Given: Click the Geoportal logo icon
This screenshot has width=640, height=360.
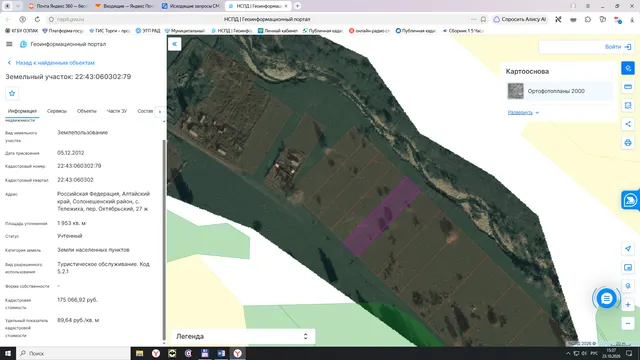Looking at the screenshot, I should [x=23, y=44].
